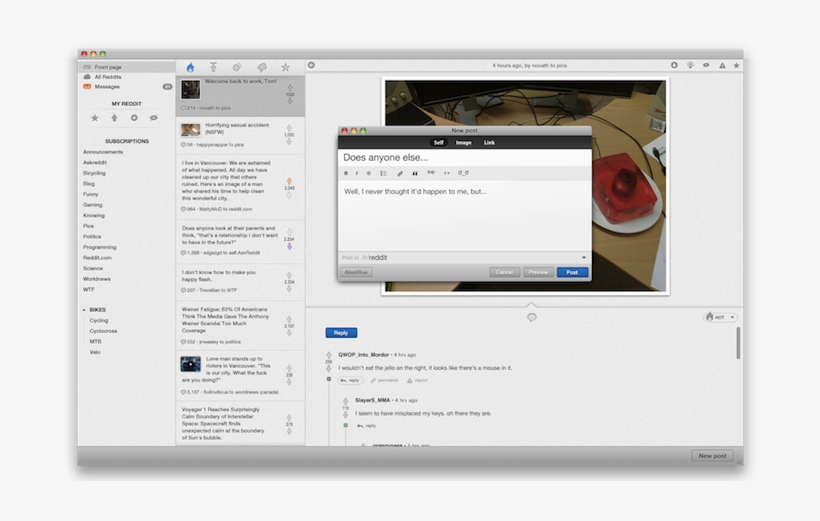The width and height of the screenshot is (820, 521).
Task: Click Cancel in the New post window
Action: point(504,272)
